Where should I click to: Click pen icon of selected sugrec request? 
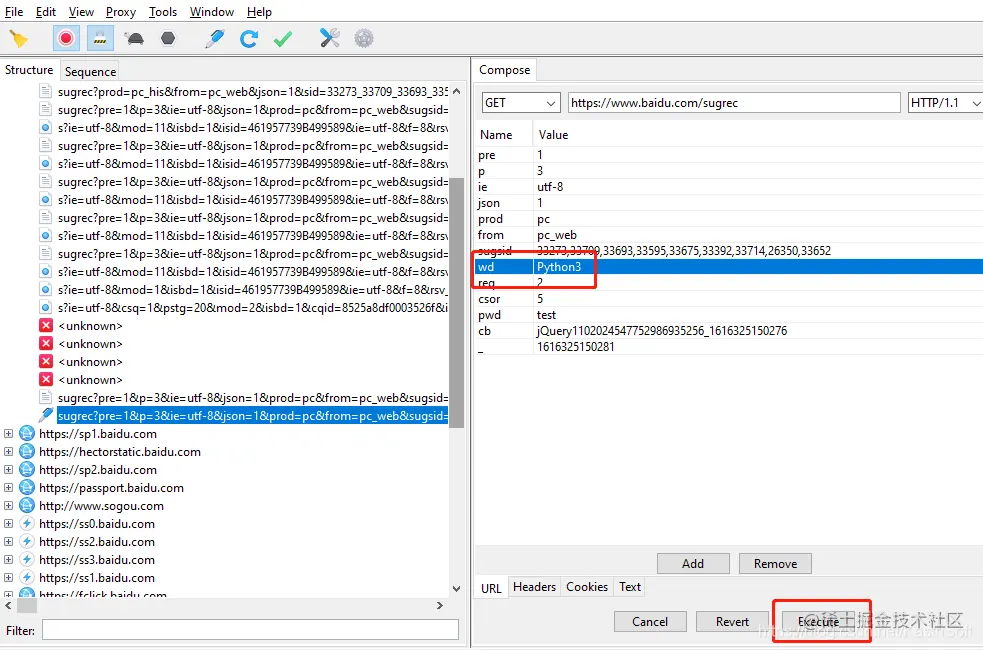(x=46, y=415)
